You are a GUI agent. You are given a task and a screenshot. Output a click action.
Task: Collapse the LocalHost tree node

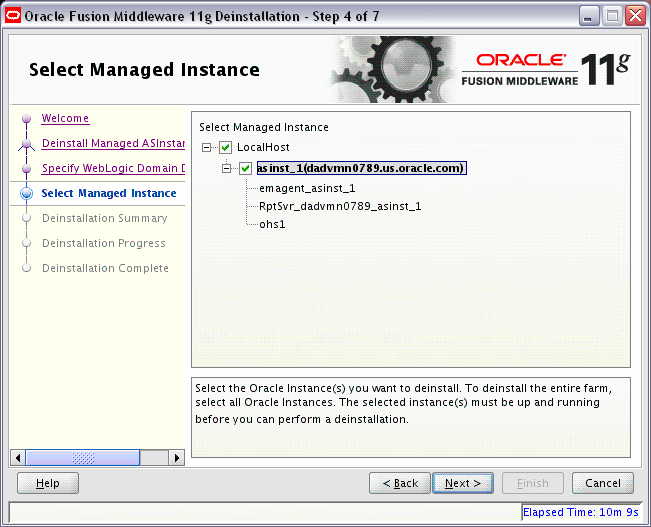[x=206, y=147]
